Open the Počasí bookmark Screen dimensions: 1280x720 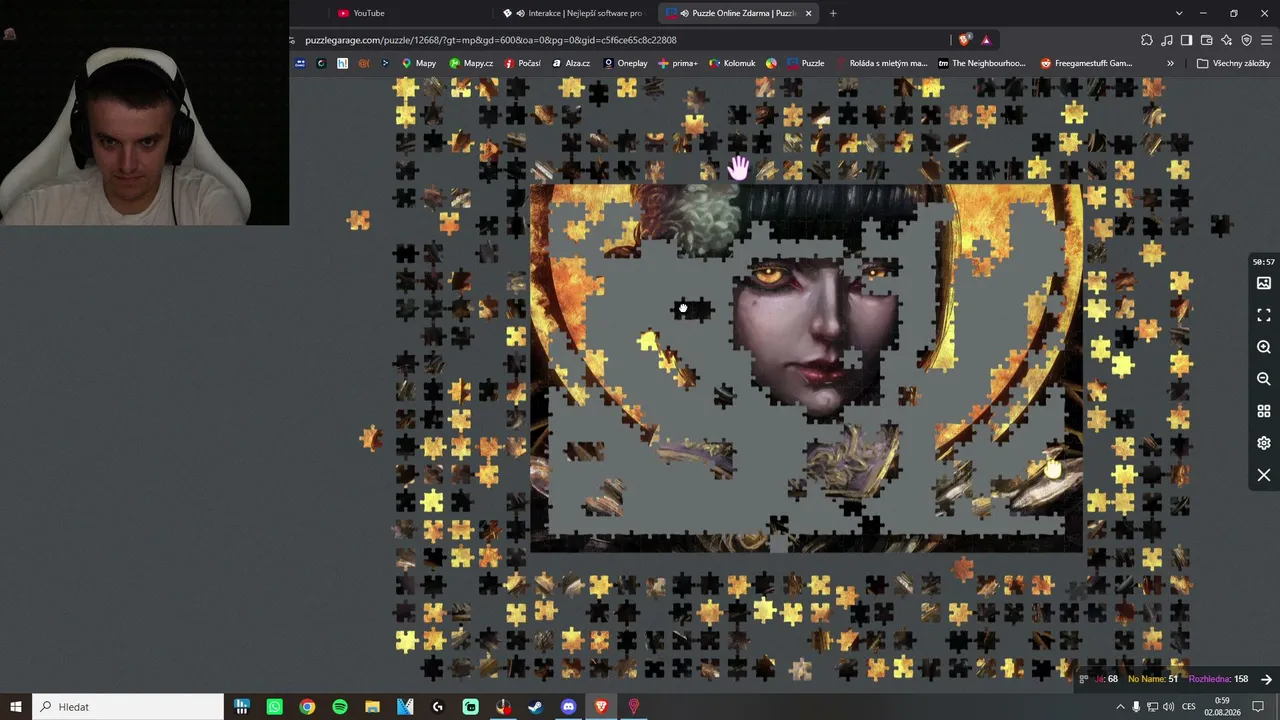click(x=523, y=63)
